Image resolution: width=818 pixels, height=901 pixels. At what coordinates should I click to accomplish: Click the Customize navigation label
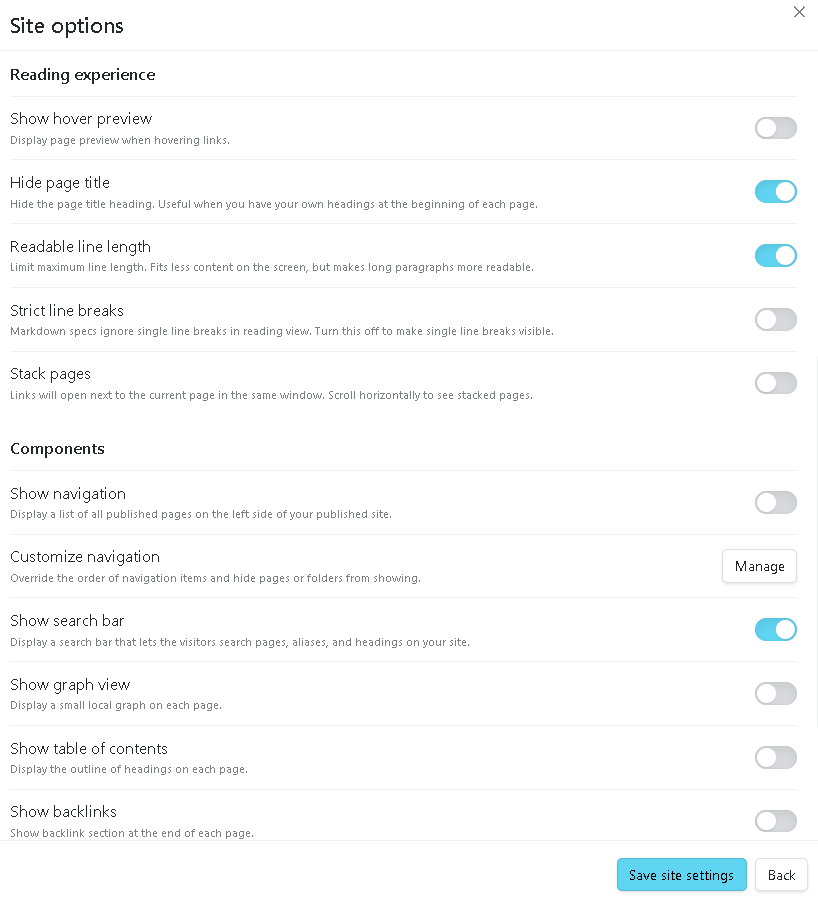85,557
